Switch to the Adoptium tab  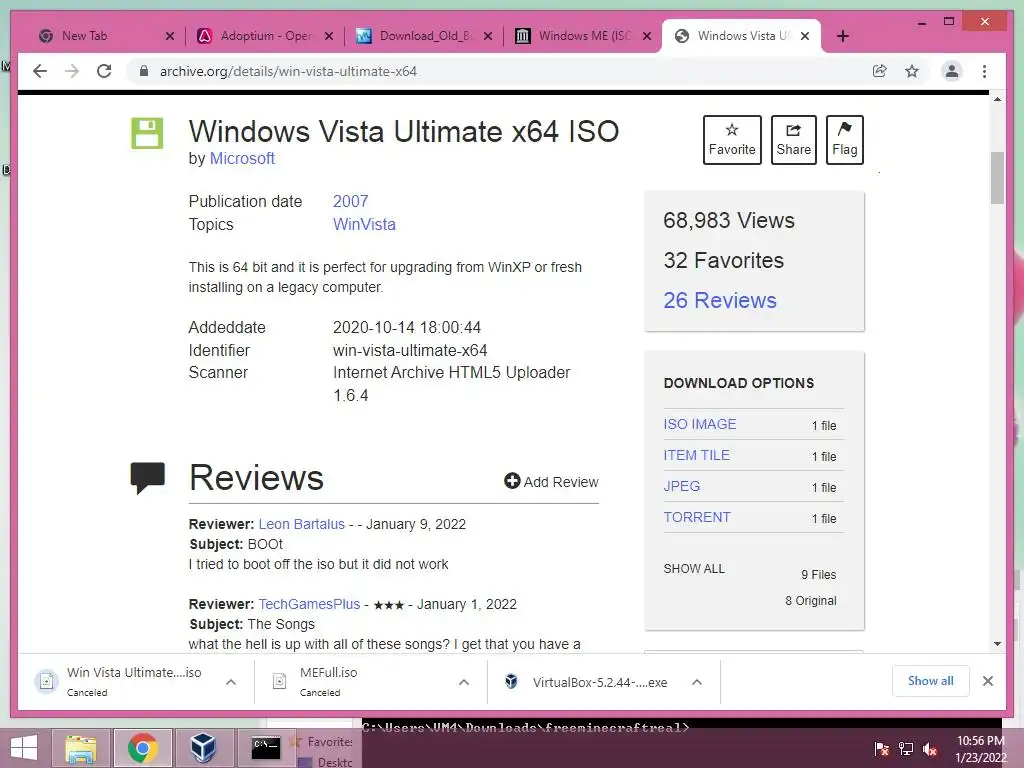pos(265,36)
